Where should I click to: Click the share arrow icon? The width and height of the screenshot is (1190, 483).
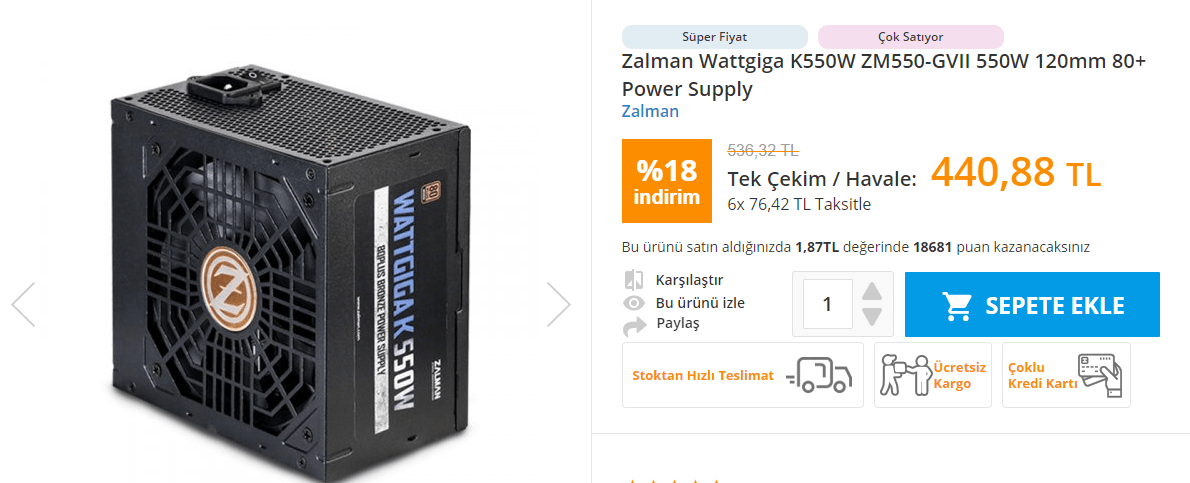(634, 327)
